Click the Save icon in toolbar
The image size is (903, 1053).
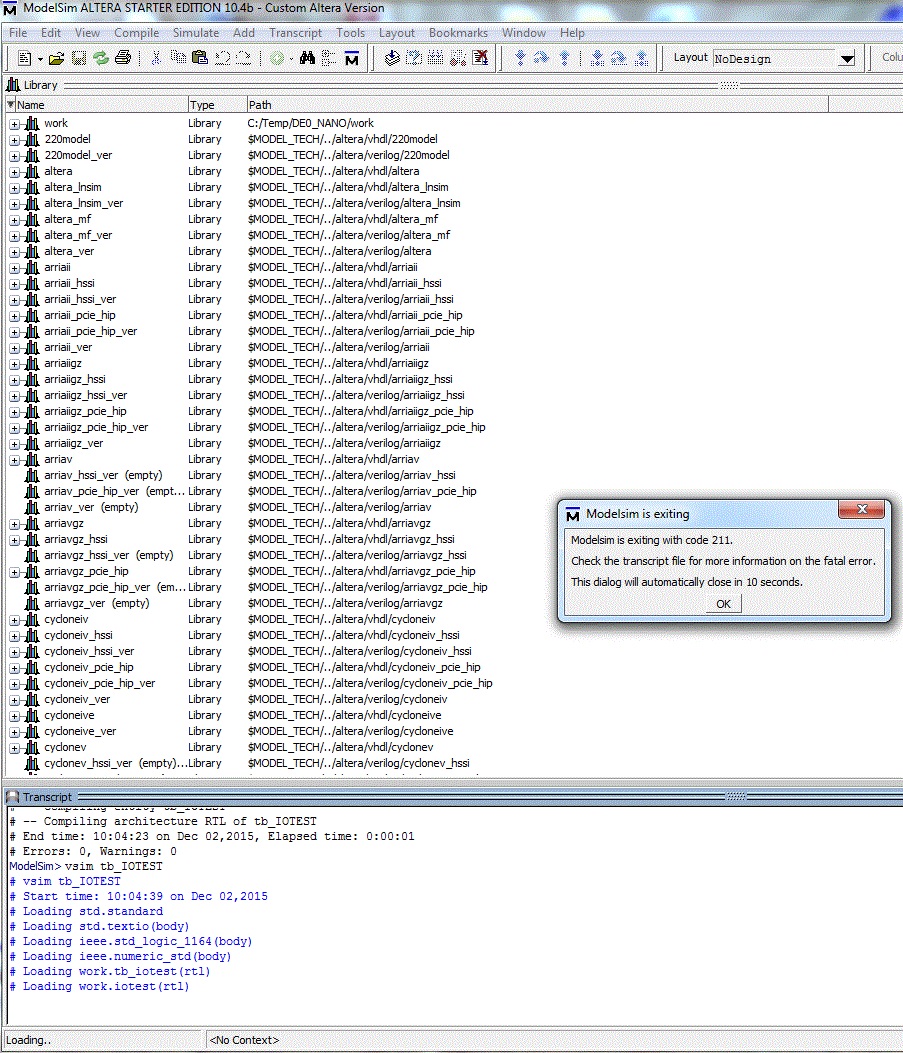79,58
